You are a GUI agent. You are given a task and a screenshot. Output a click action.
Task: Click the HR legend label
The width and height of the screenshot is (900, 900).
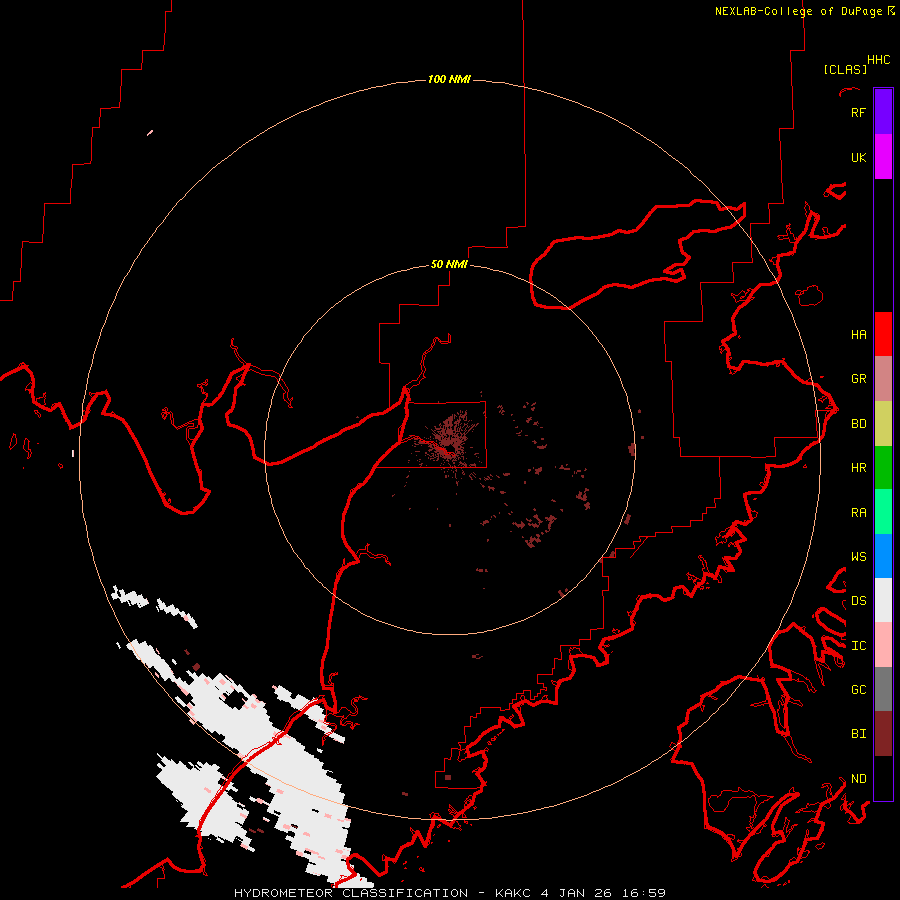858,468
